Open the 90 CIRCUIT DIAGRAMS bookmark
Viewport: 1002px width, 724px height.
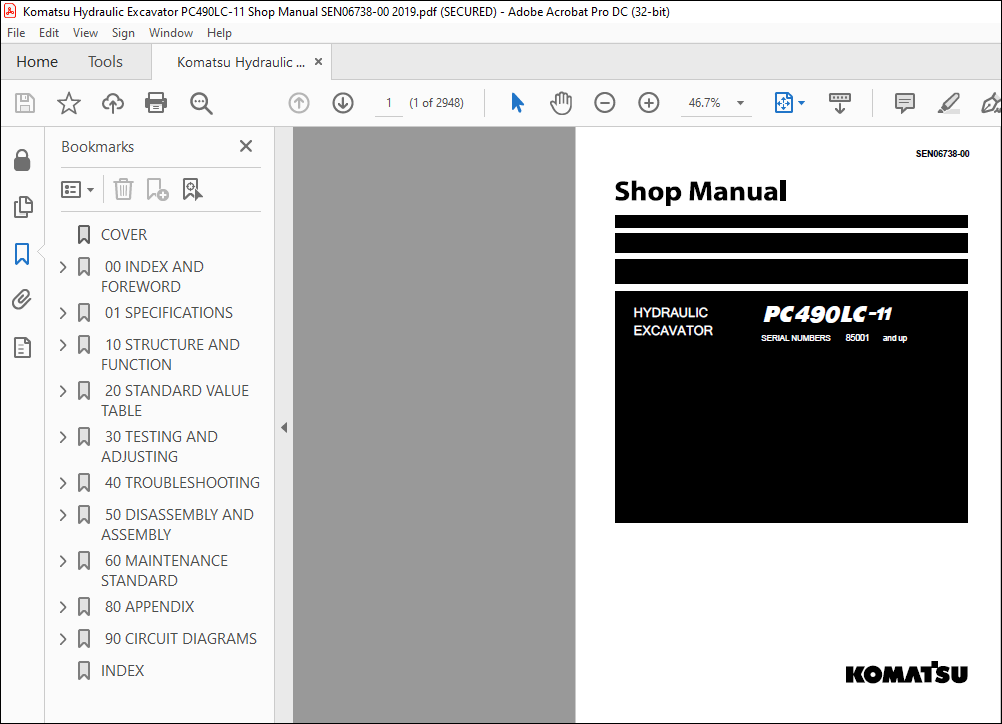[x=181, y=638]
